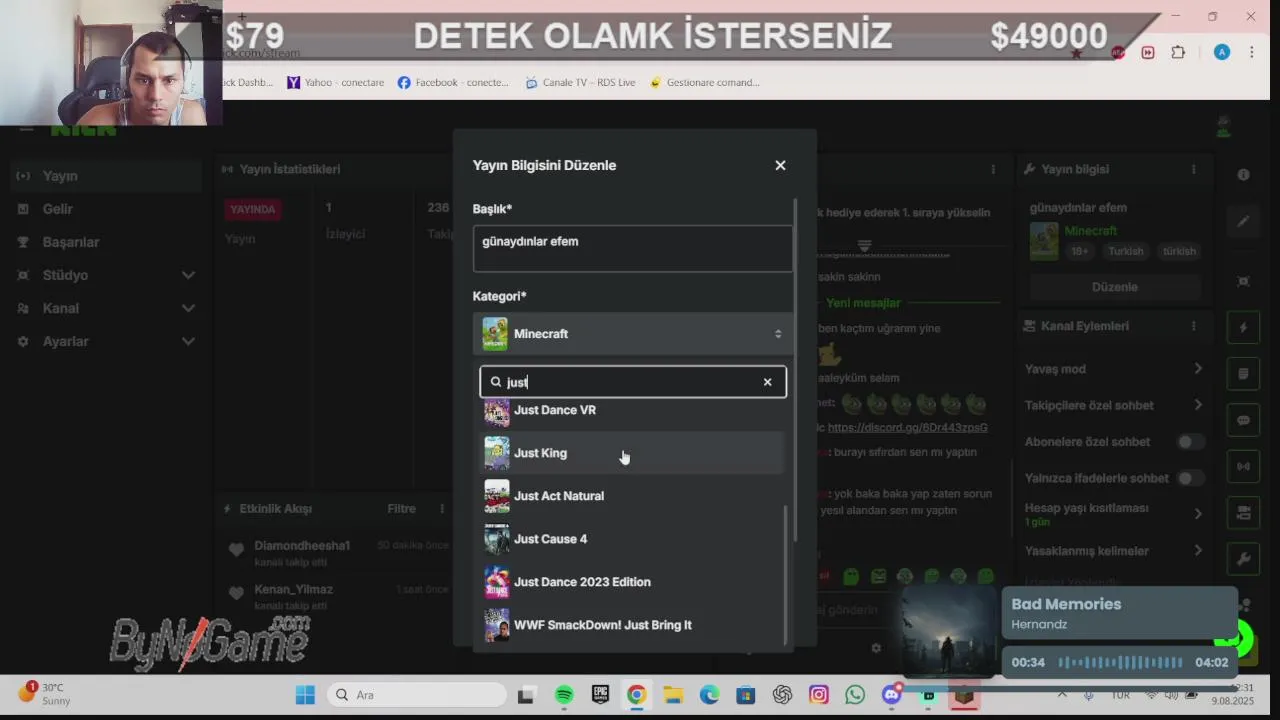
Task: Open Takipçilere özel sohbet settings
Action: point(1114,405)
